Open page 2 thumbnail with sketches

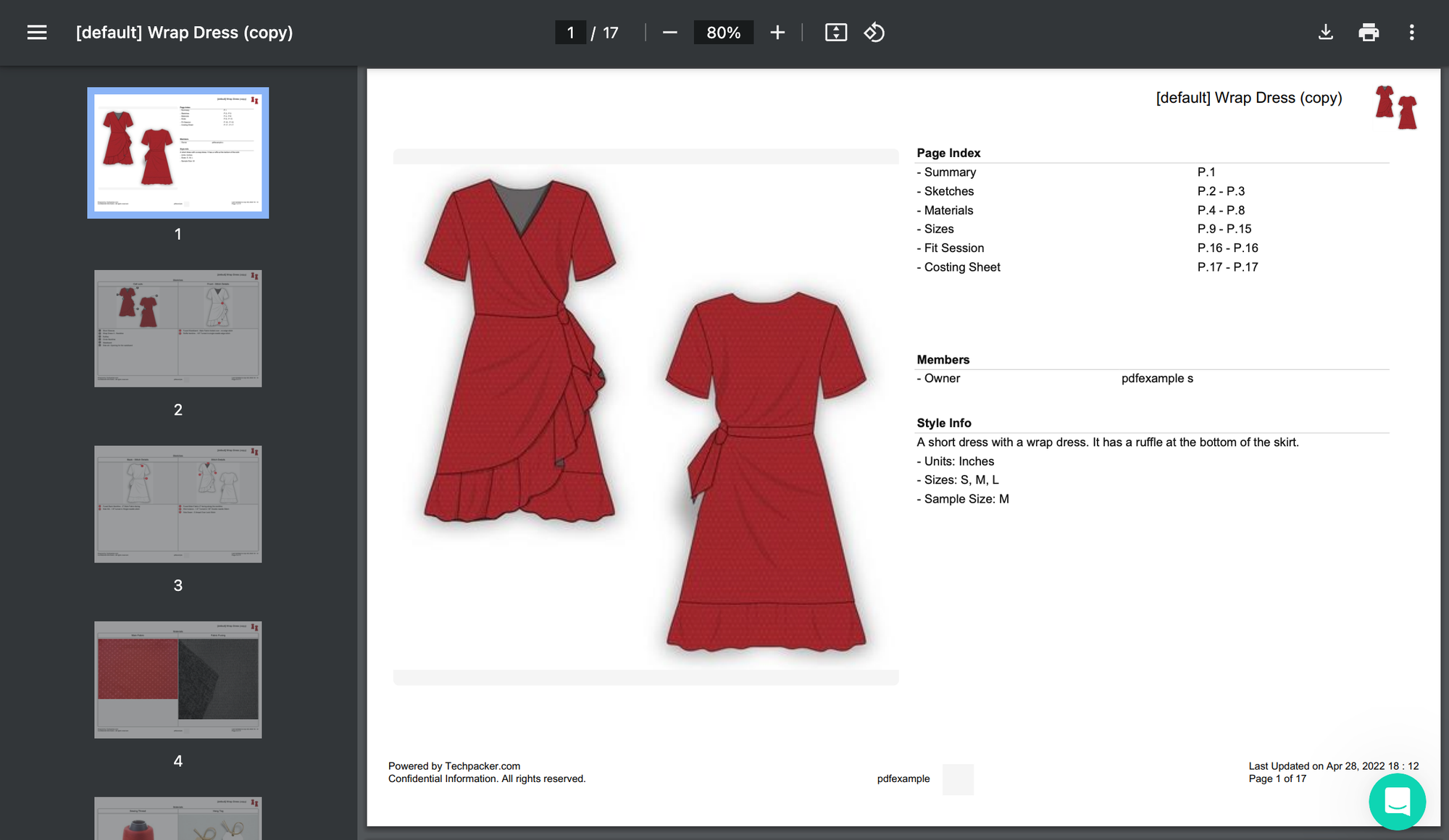coord(178,329)
